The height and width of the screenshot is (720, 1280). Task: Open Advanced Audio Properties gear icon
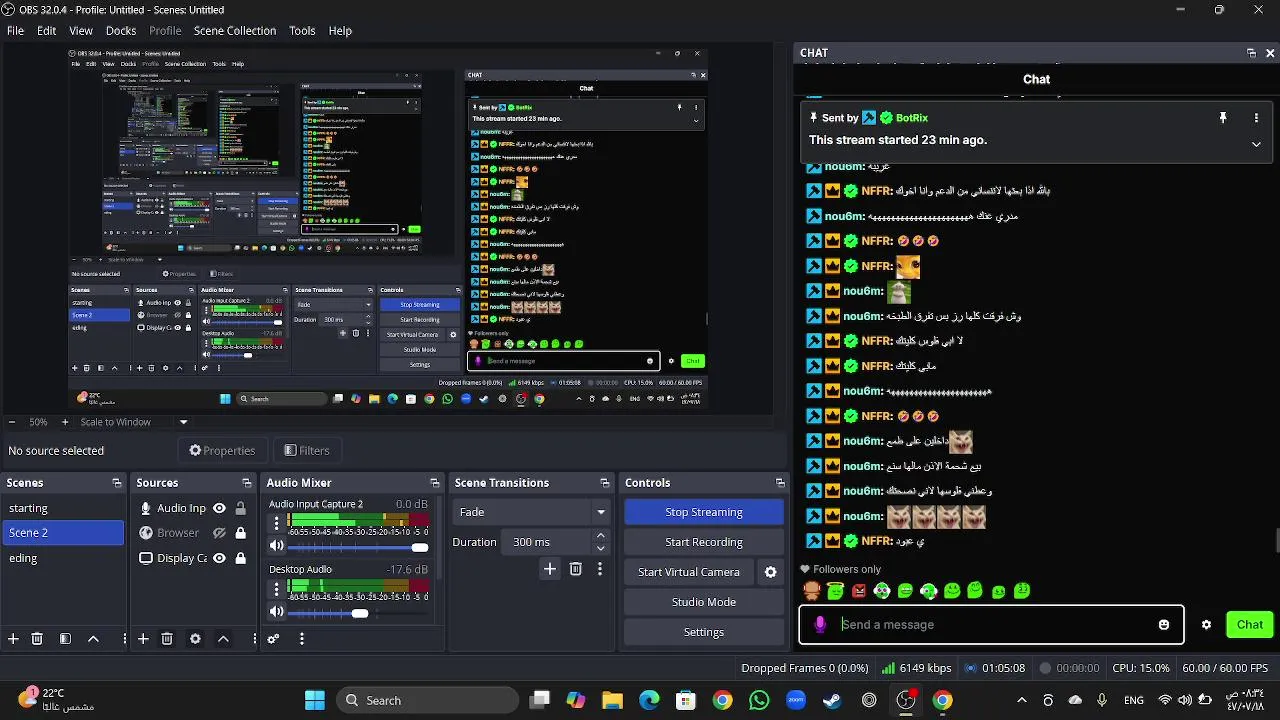click(x=273, y=639)
